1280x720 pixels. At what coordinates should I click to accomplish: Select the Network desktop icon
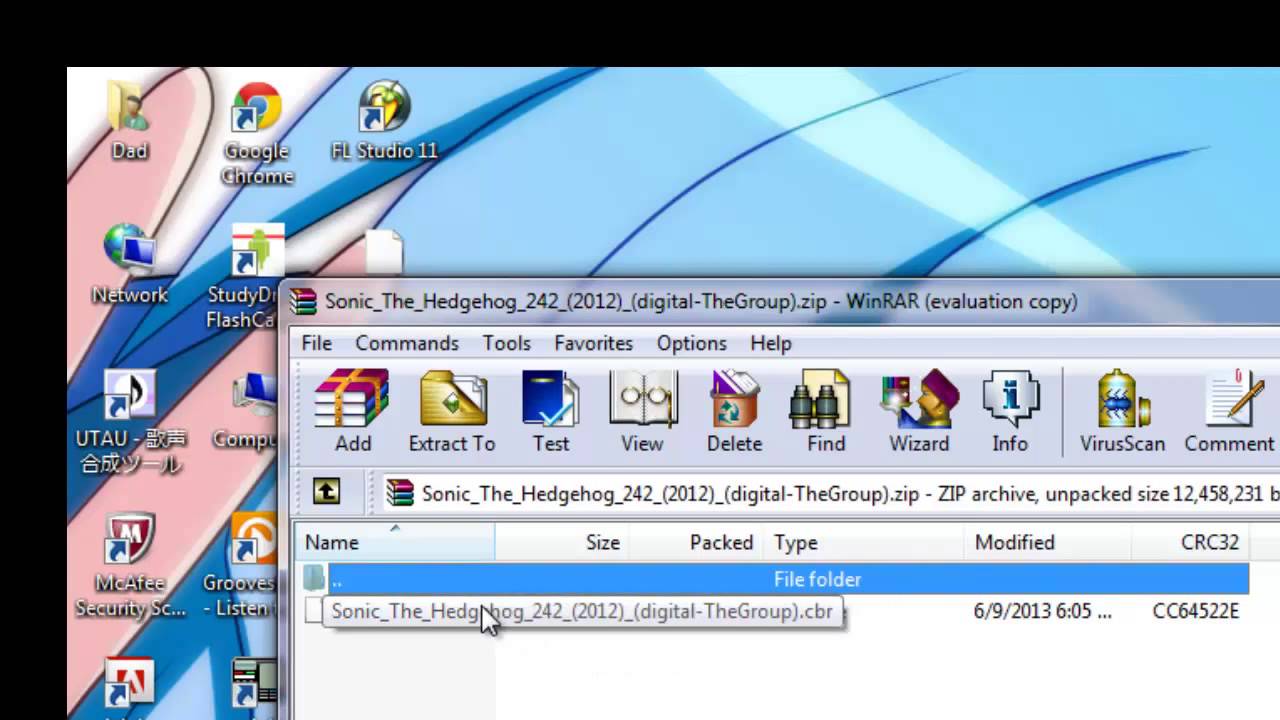[x=130, y=265]
